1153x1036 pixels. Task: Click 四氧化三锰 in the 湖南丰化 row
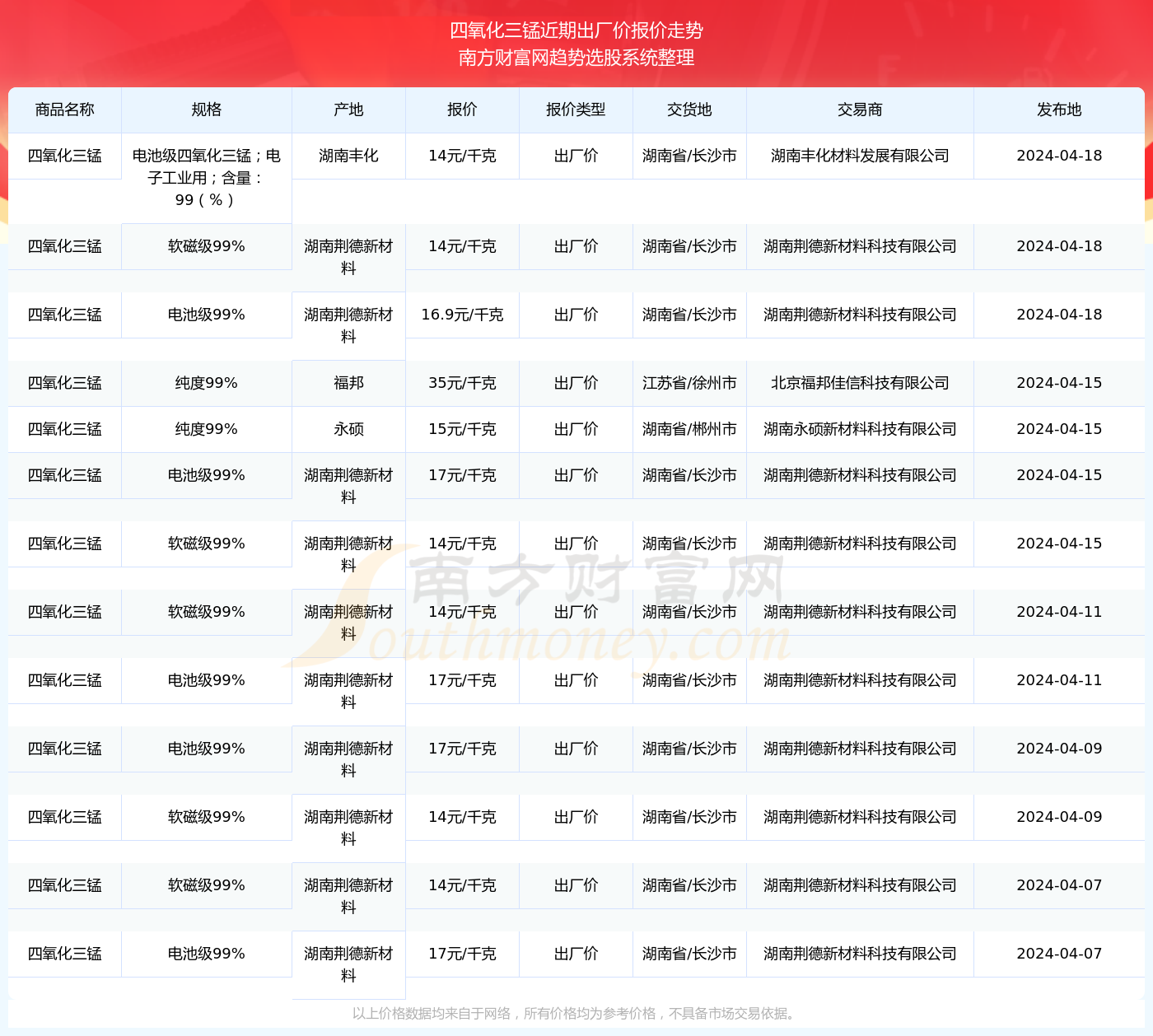pyautogui.click(x=65, y=156)
